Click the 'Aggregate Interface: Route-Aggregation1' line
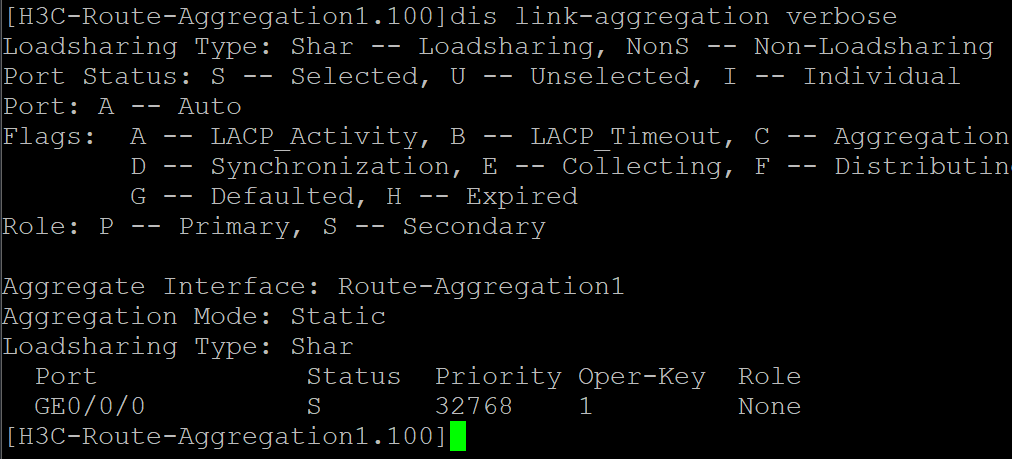The image size is (1012, 459). click(x=313, y=287)
